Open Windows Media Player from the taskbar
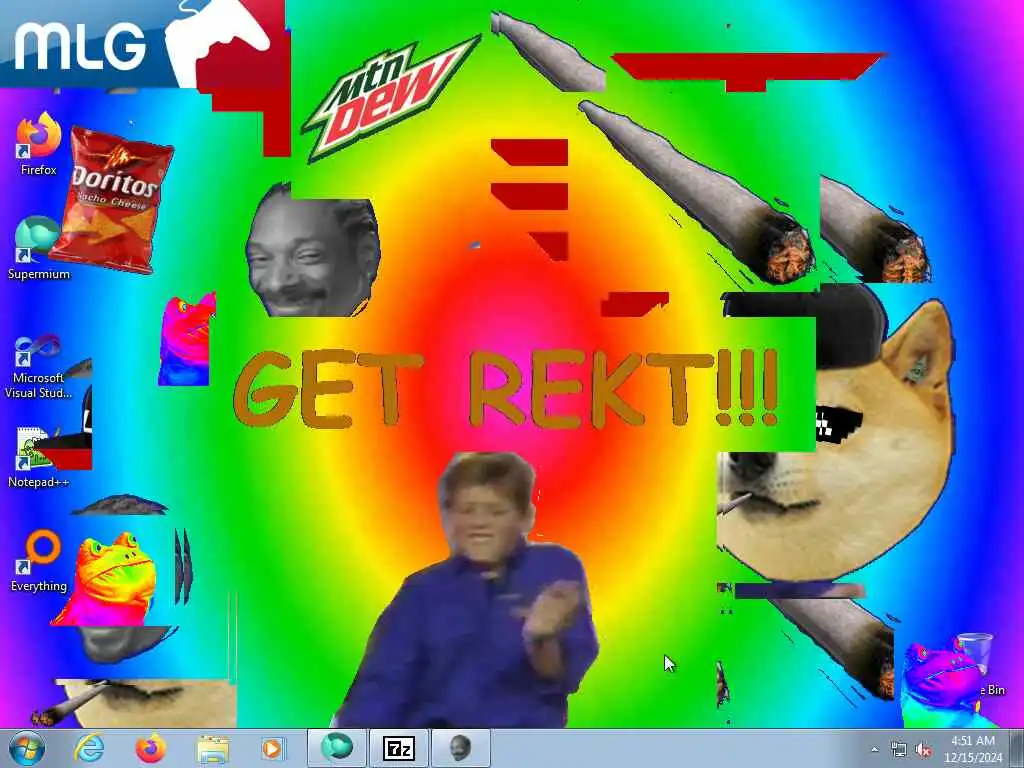 272,748
